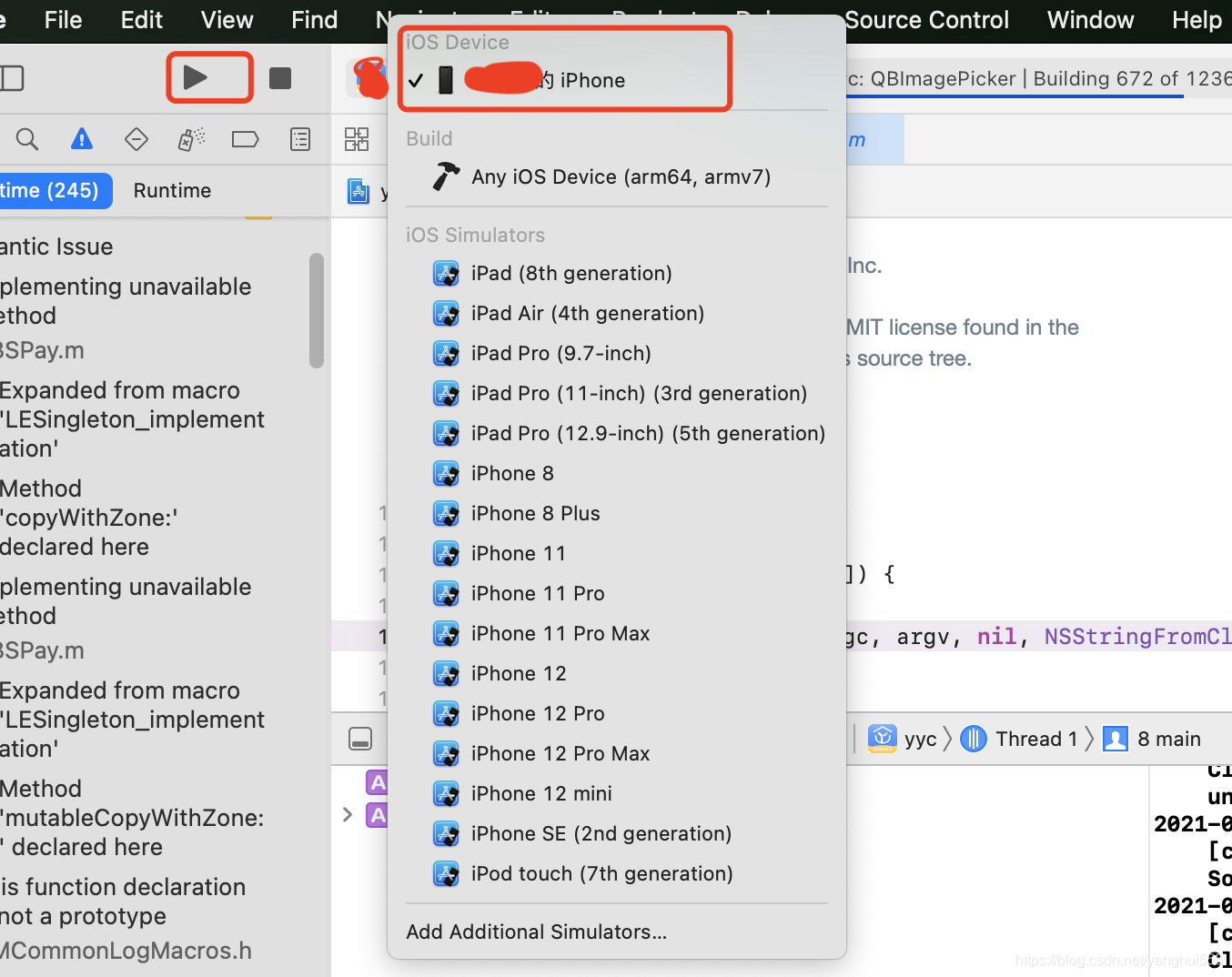The width and height of the screenshot is (1232, 977).
Task: Open the Source Control menu
Action: tap(926, 20)
